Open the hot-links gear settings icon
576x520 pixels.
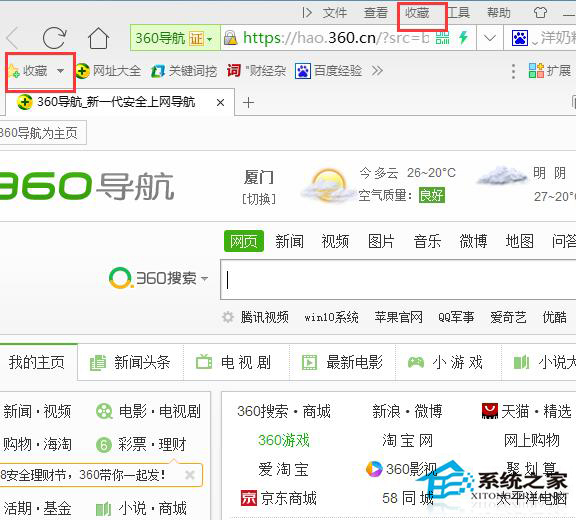tap(228, 317)
